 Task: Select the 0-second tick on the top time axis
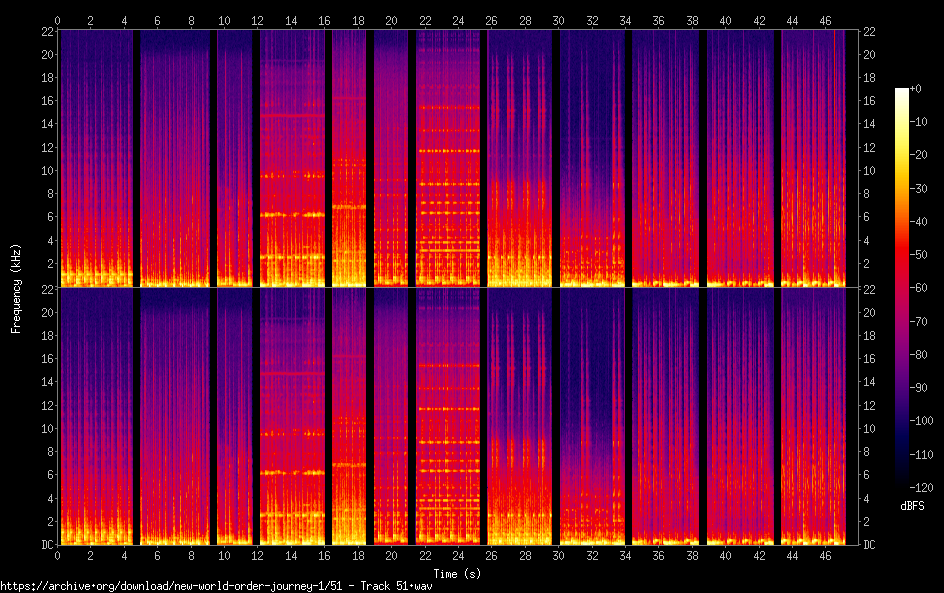point(58,19)
